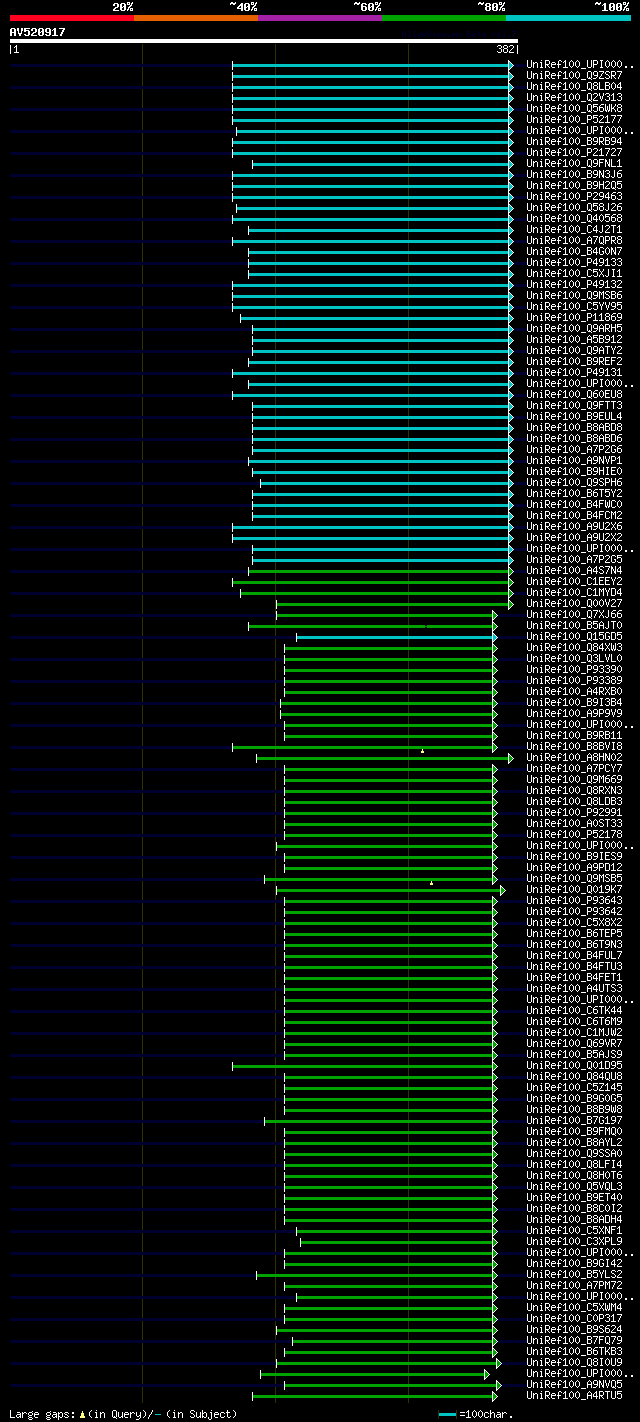Select the UniRef100_Q69VR7 hit

click(574, 1044)
